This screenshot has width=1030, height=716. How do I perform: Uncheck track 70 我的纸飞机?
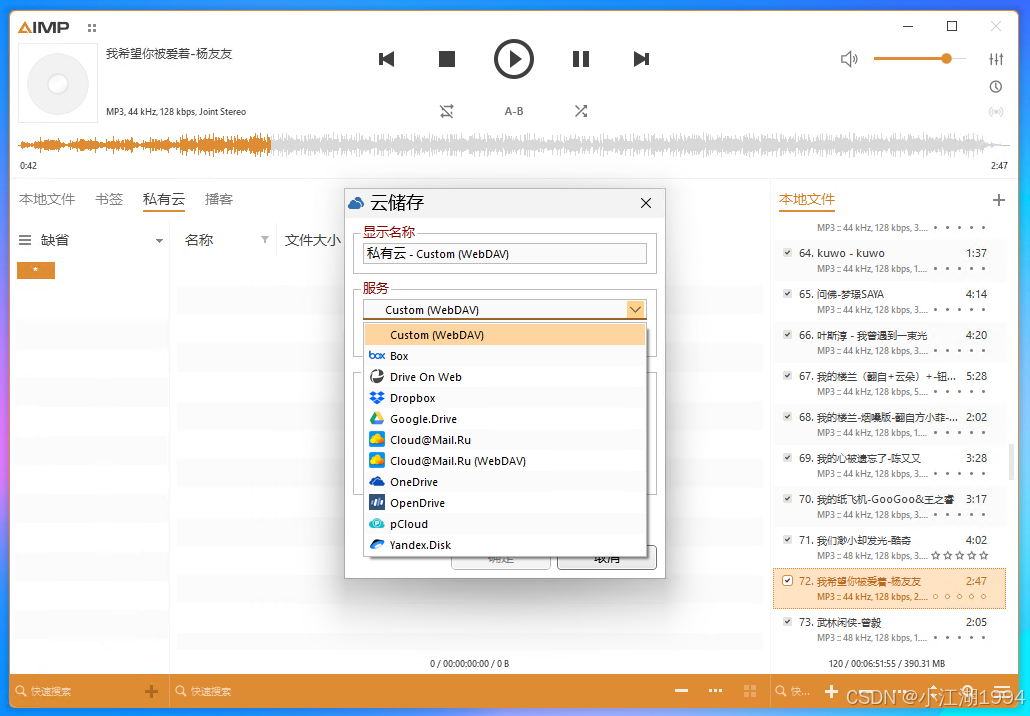(x=787, y=499)
